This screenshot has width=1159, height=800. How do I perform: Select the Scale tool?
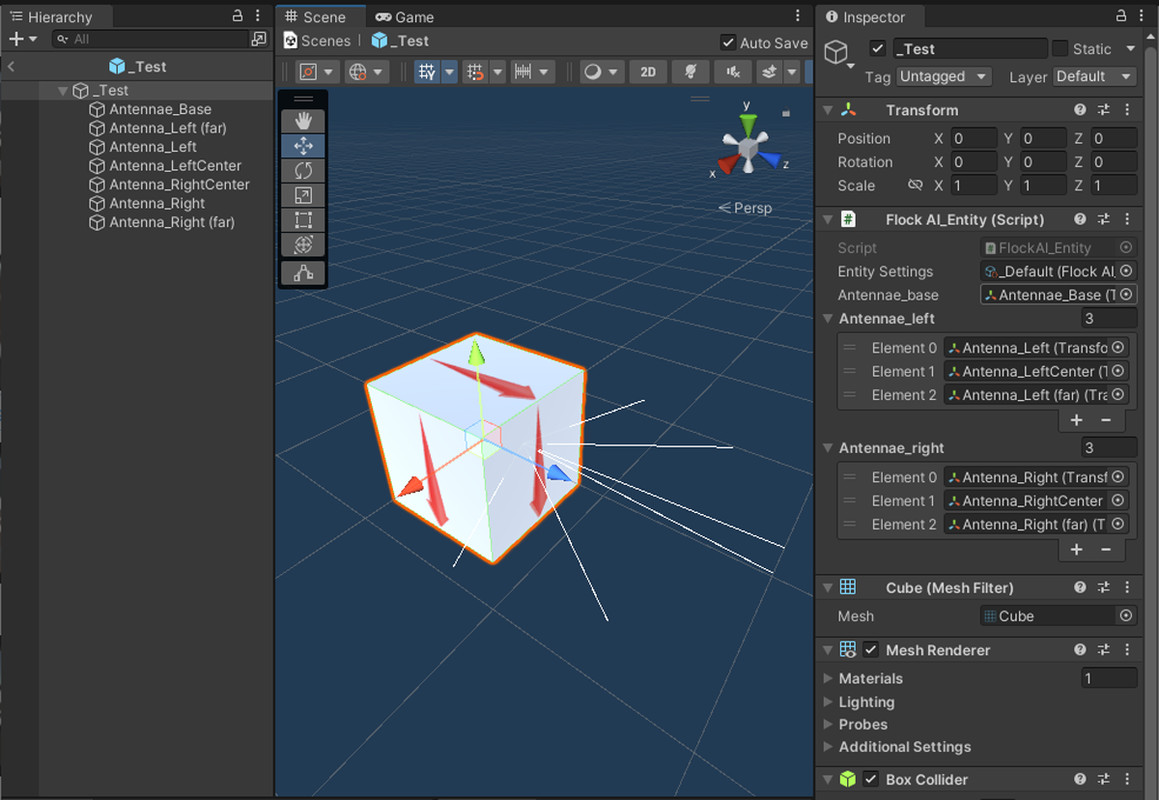click(303, 195)
